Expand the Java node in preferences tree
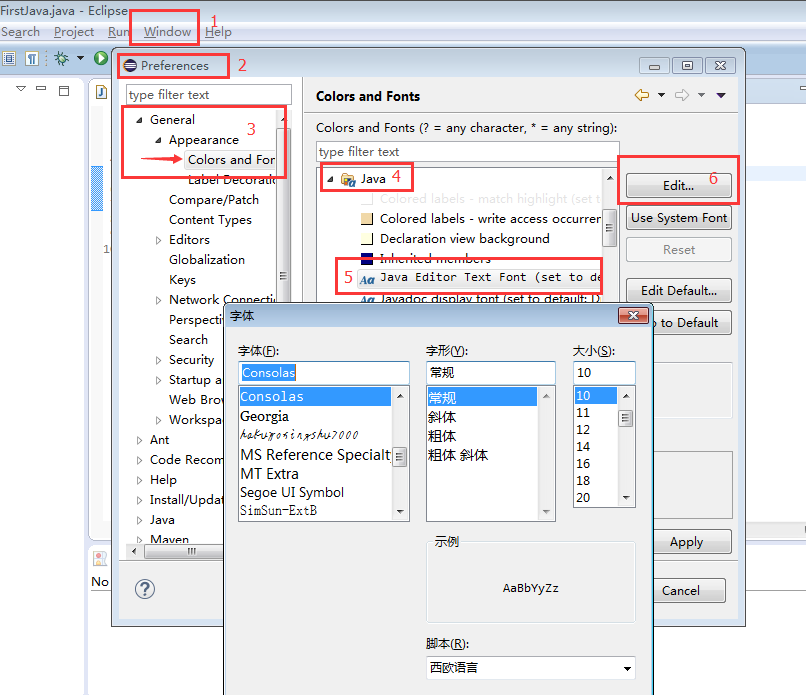 tap(139, 520)
